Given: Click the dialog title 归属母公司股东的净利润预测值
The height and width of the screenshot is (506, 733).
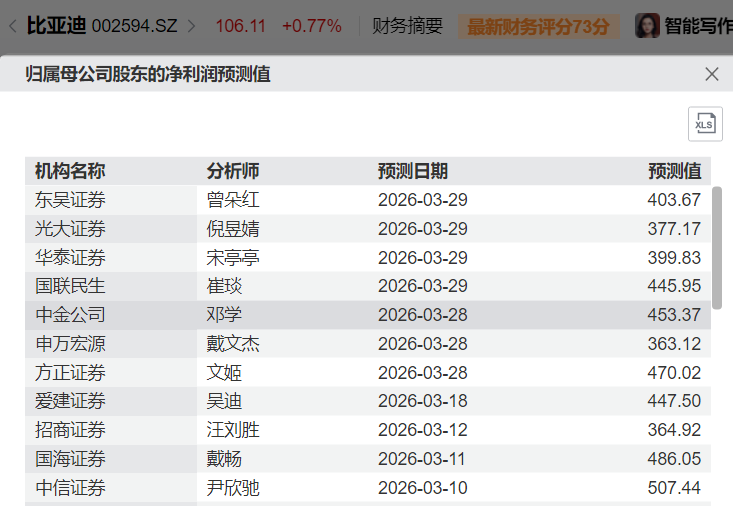Looking at the screenshot, I should [x=148, y=74].
